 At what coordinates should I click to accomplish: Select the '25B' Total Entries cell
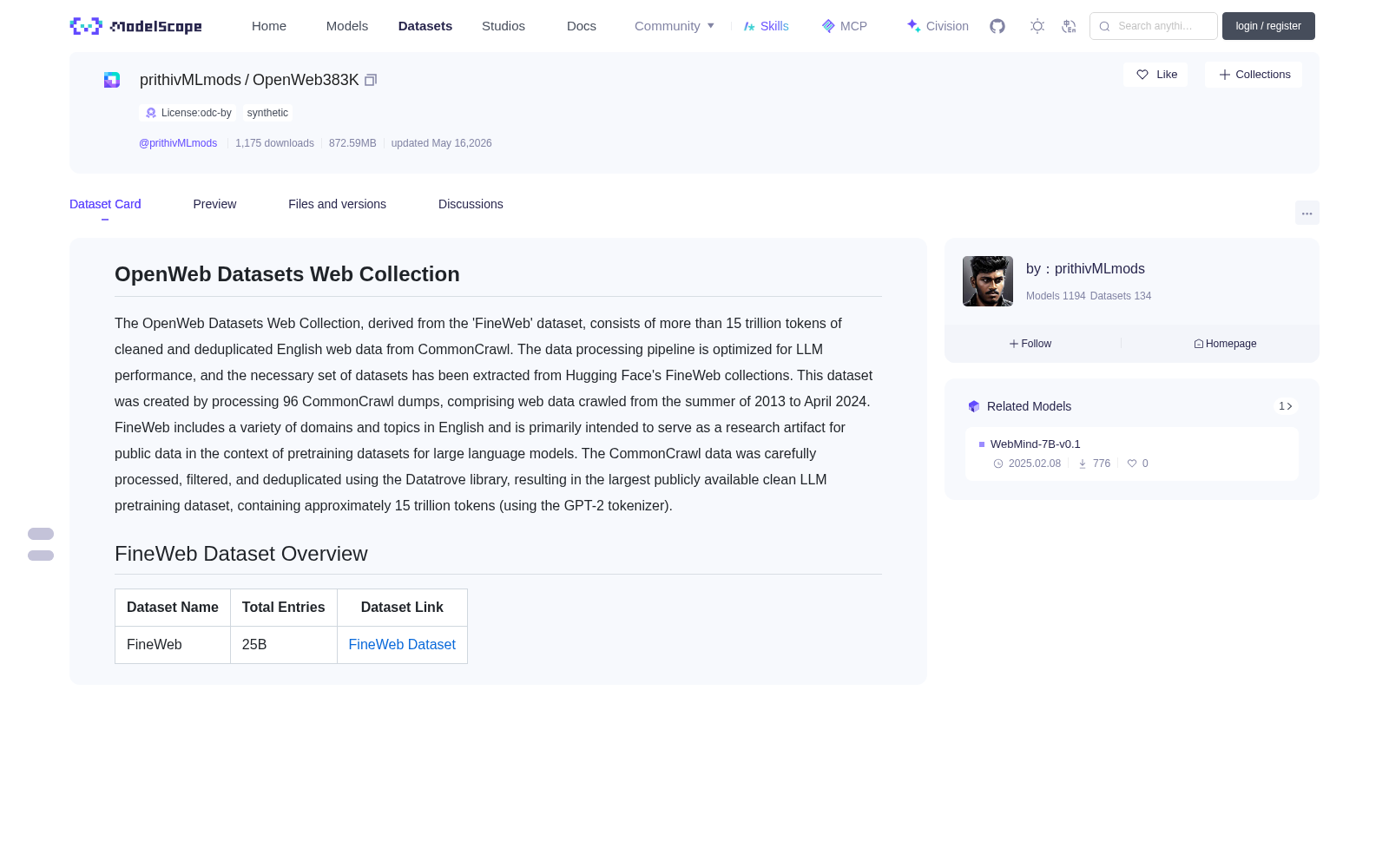pyautogui.click(x=284, y=645)
